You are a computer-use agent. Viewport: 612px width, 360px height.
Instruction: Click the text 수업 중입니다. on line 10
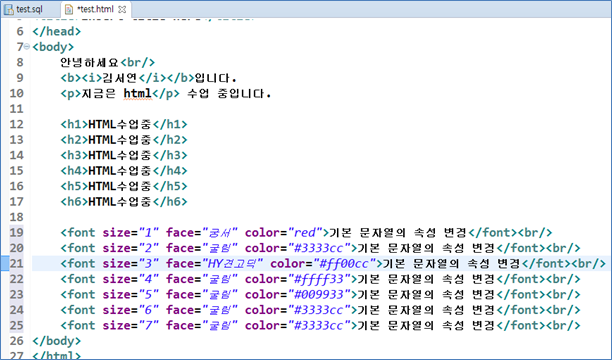(229, 93)
